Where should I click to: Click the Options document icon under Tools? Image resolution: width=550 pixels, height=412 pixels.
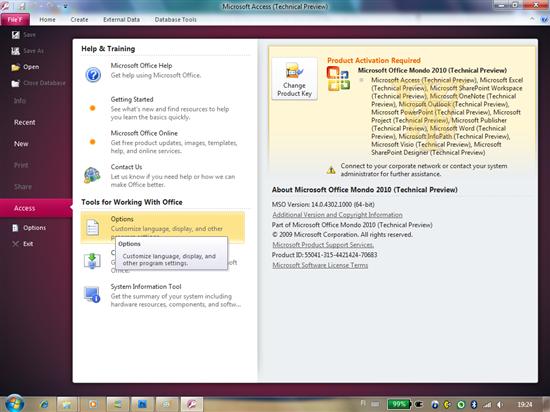click(x=93, y=227)
